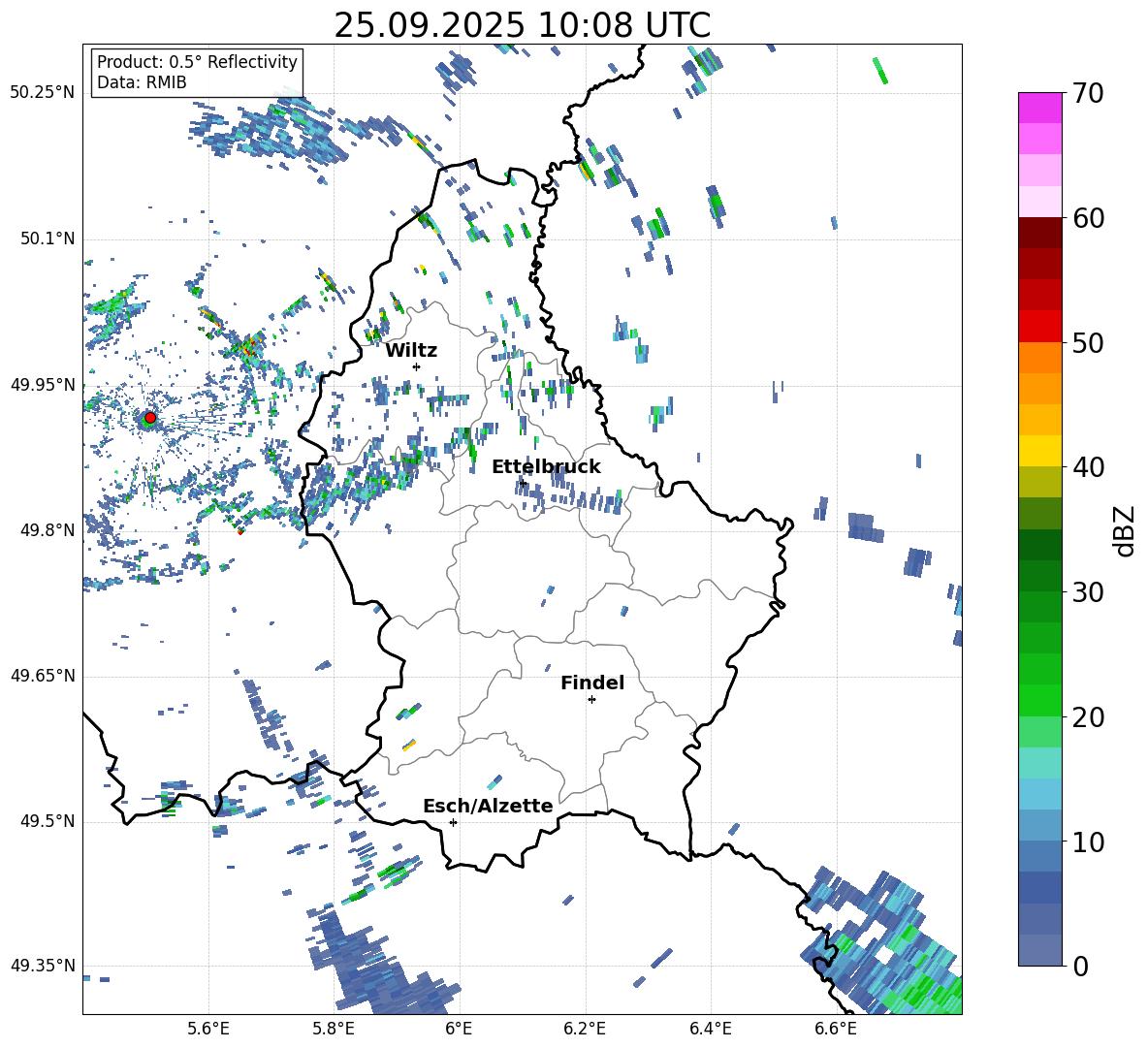
Task: Click the 'Data: RMIB' text
Action: point(142,82)
